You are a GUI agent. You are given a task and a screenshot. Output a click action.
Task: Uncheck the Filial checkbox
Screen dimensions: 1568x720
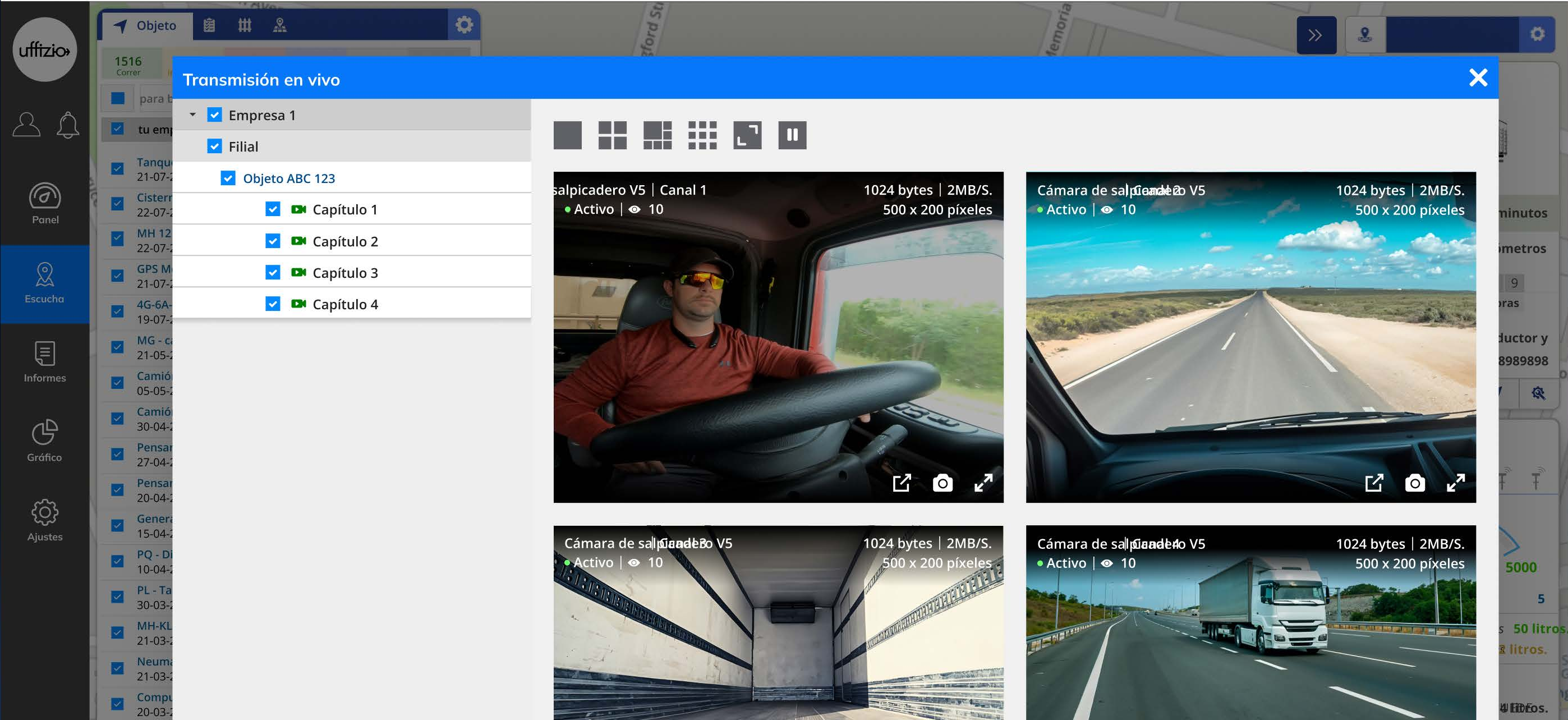tap(214, 146)
